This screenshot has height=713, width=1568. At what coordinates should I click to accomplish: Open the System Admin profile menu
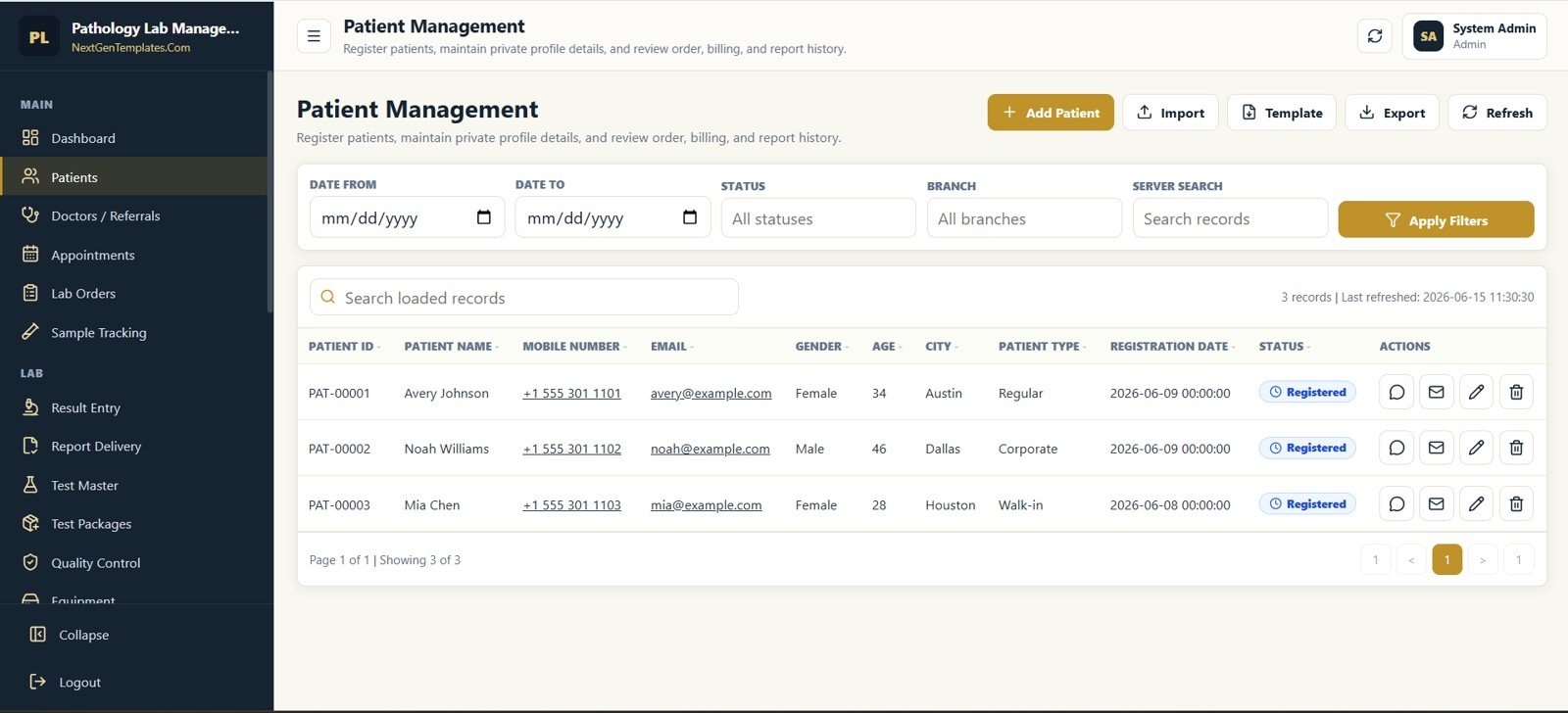click(1474, 36)
